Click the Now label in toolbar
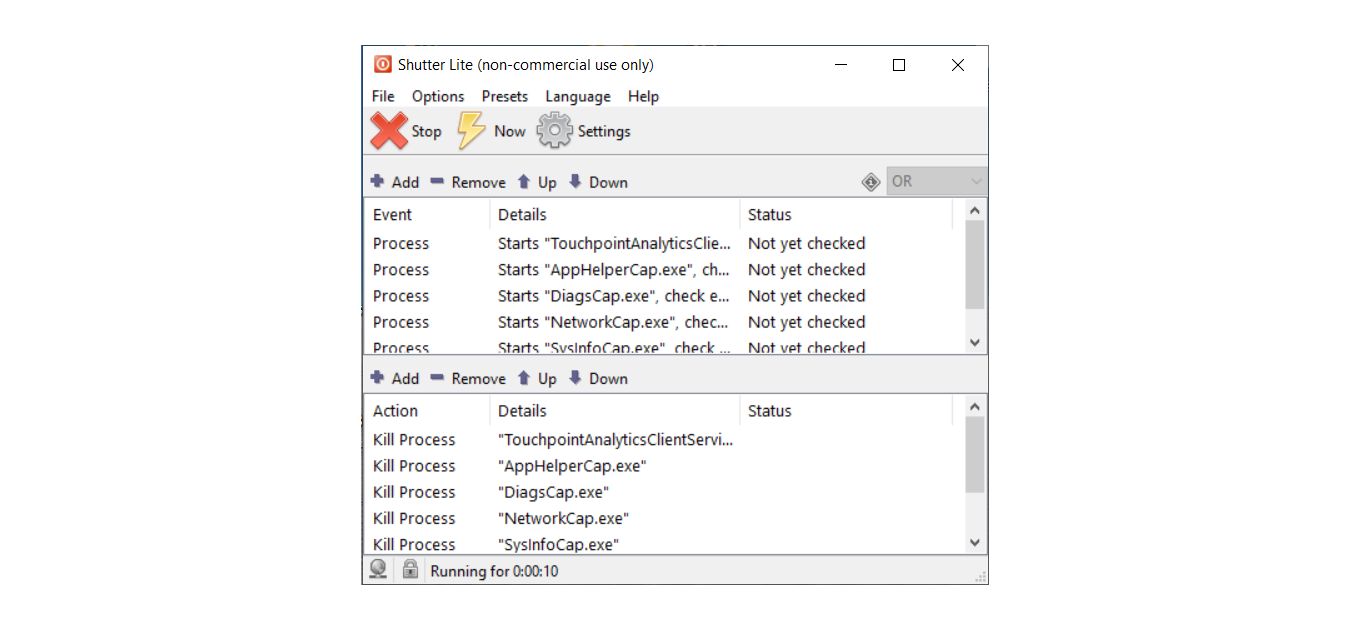Screen dimensions: 1350x629 tap(509, 131)
